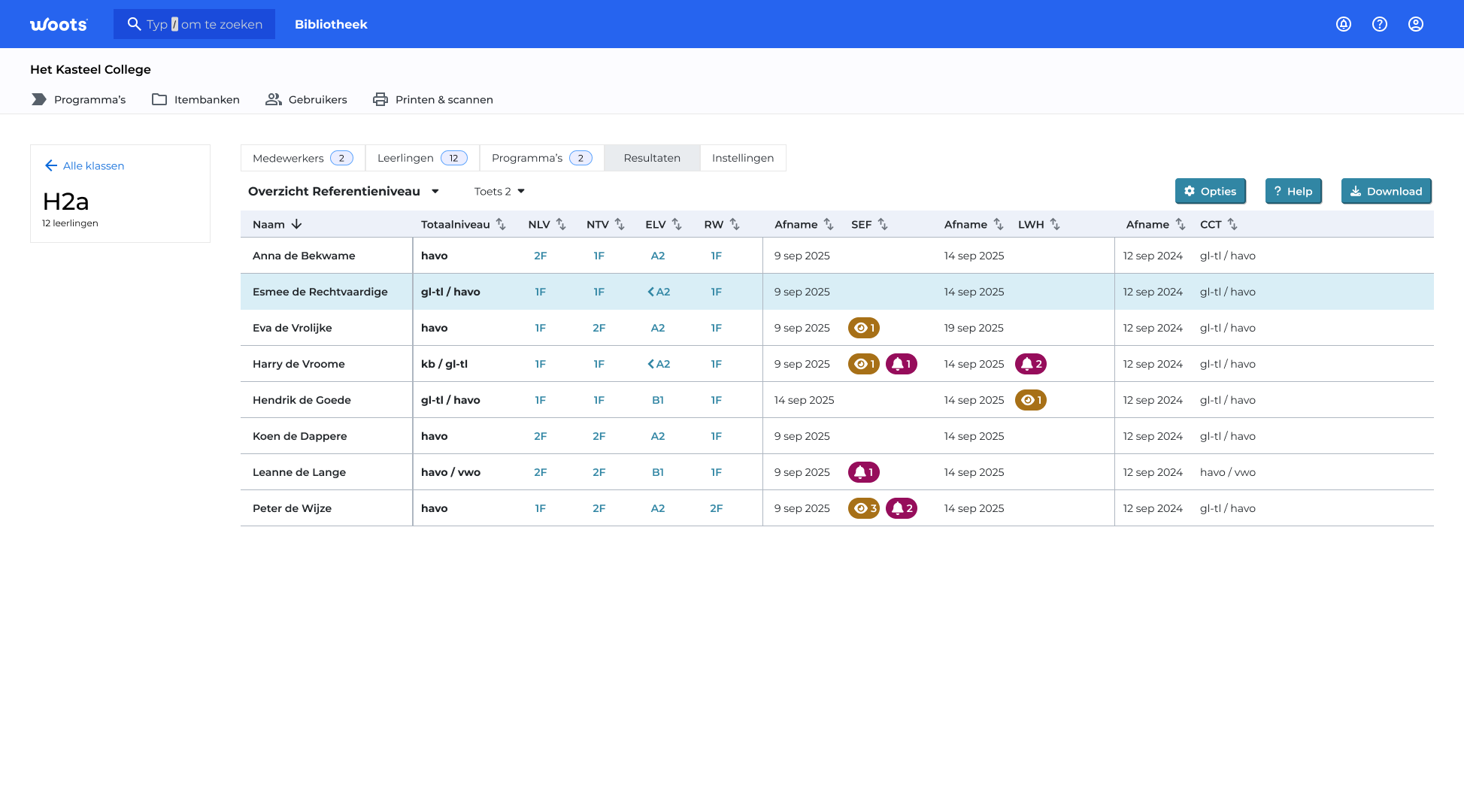Click Peter de Wijze's eye badge with 3
The image size is (1464, 812).
point(864,508)
